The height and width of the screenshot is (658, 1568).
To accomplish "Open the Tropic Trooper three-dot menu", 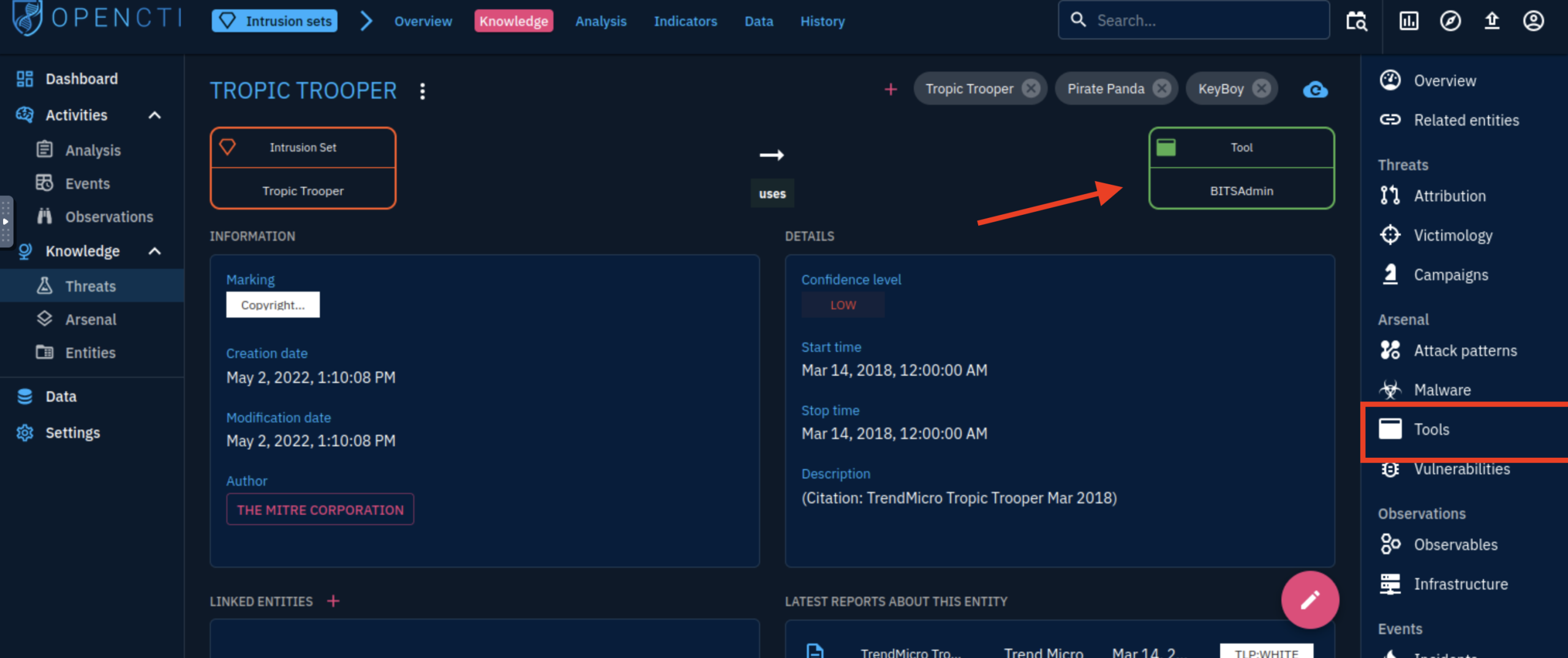I will tap(422, 91).
